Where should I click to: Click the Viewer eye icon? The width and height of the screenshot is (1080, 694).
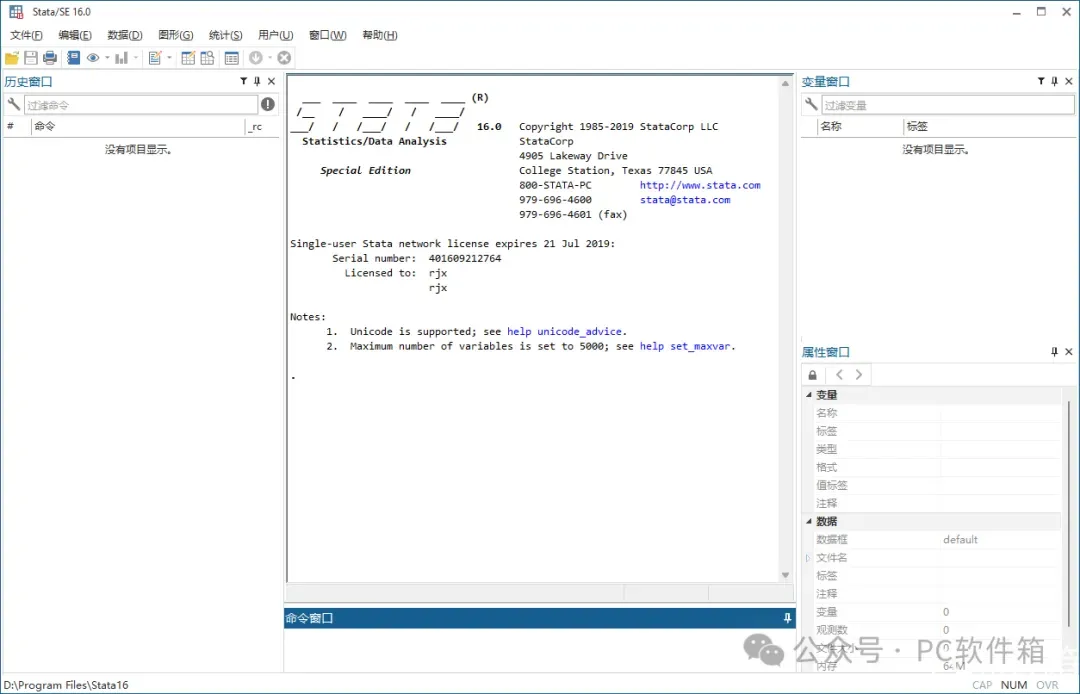[93, 58]
